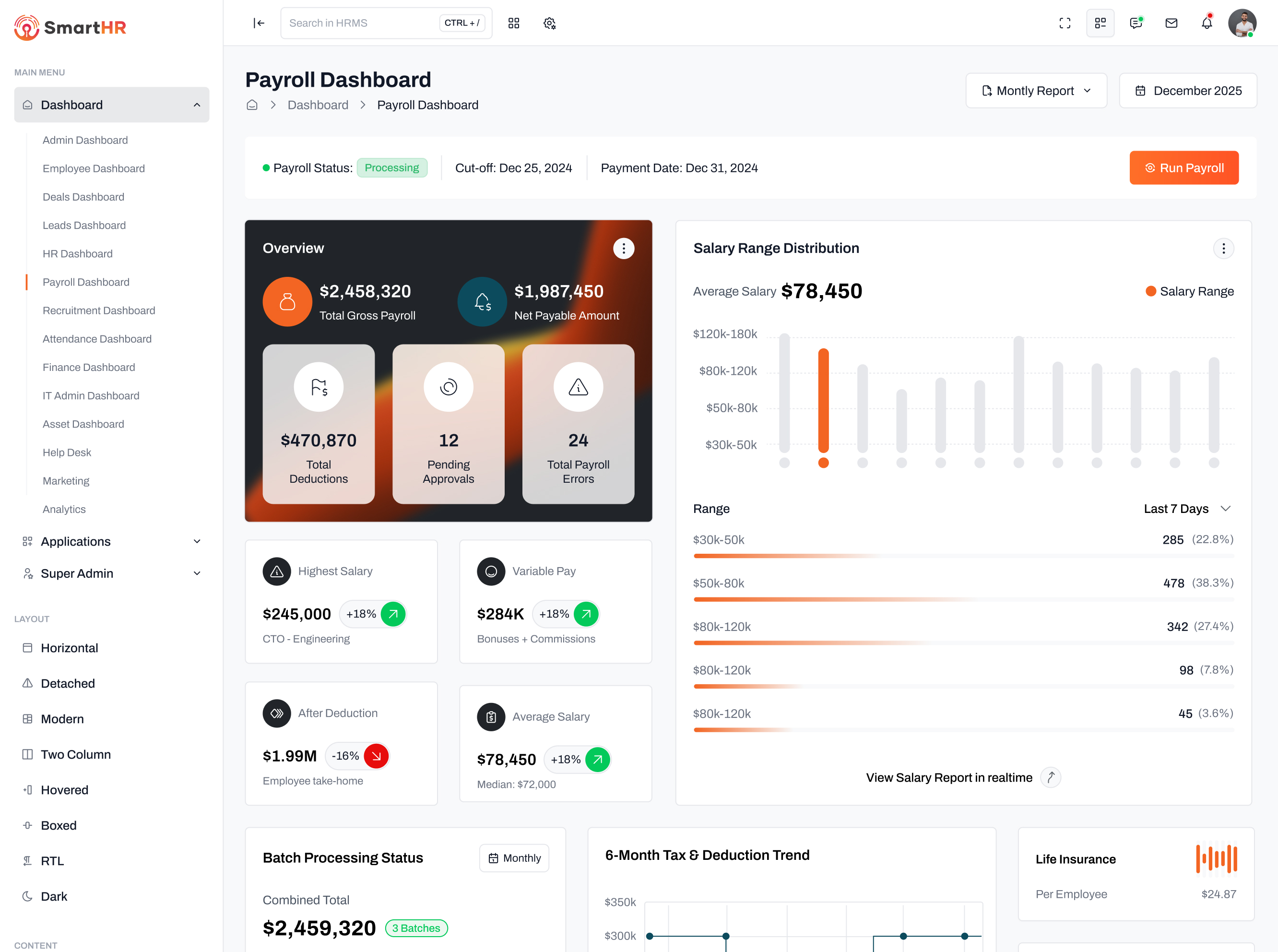Open the chat messages icon
The width and height of the screenshot is (1278, 952).
point(1136,23)
